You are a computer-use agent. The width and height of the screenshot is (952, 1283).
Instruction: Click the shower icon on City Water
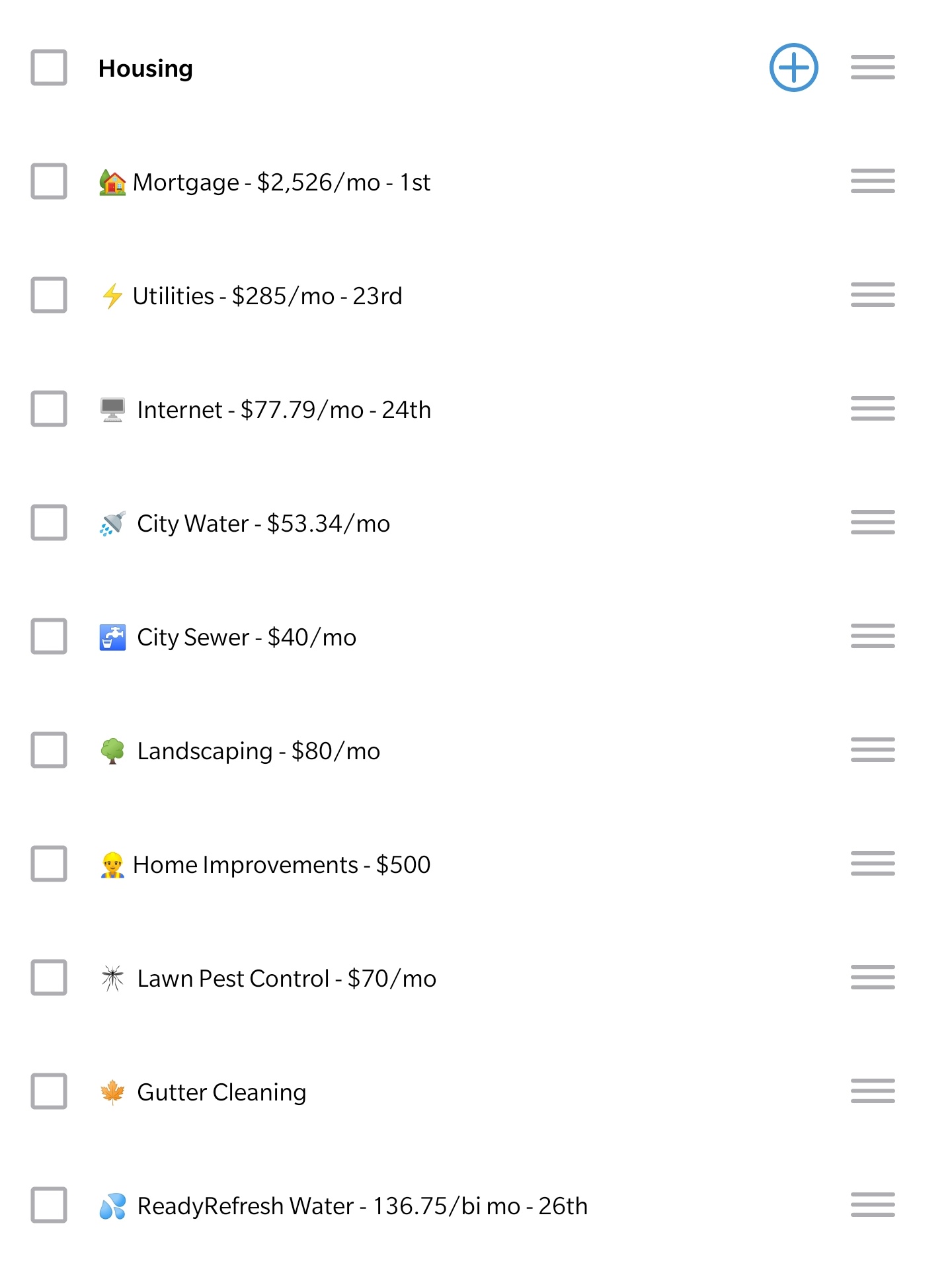pos(112,523)
